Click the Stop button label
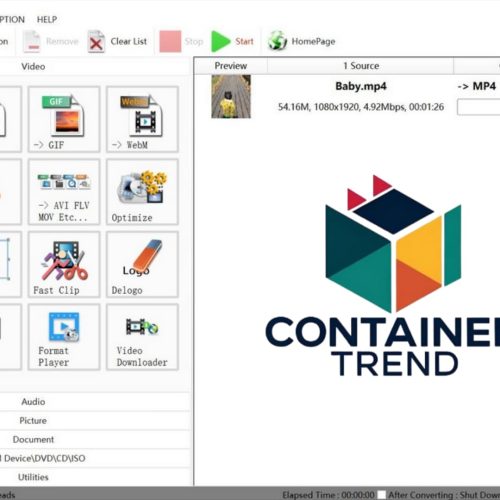The image size is (500, 500). 194,41
